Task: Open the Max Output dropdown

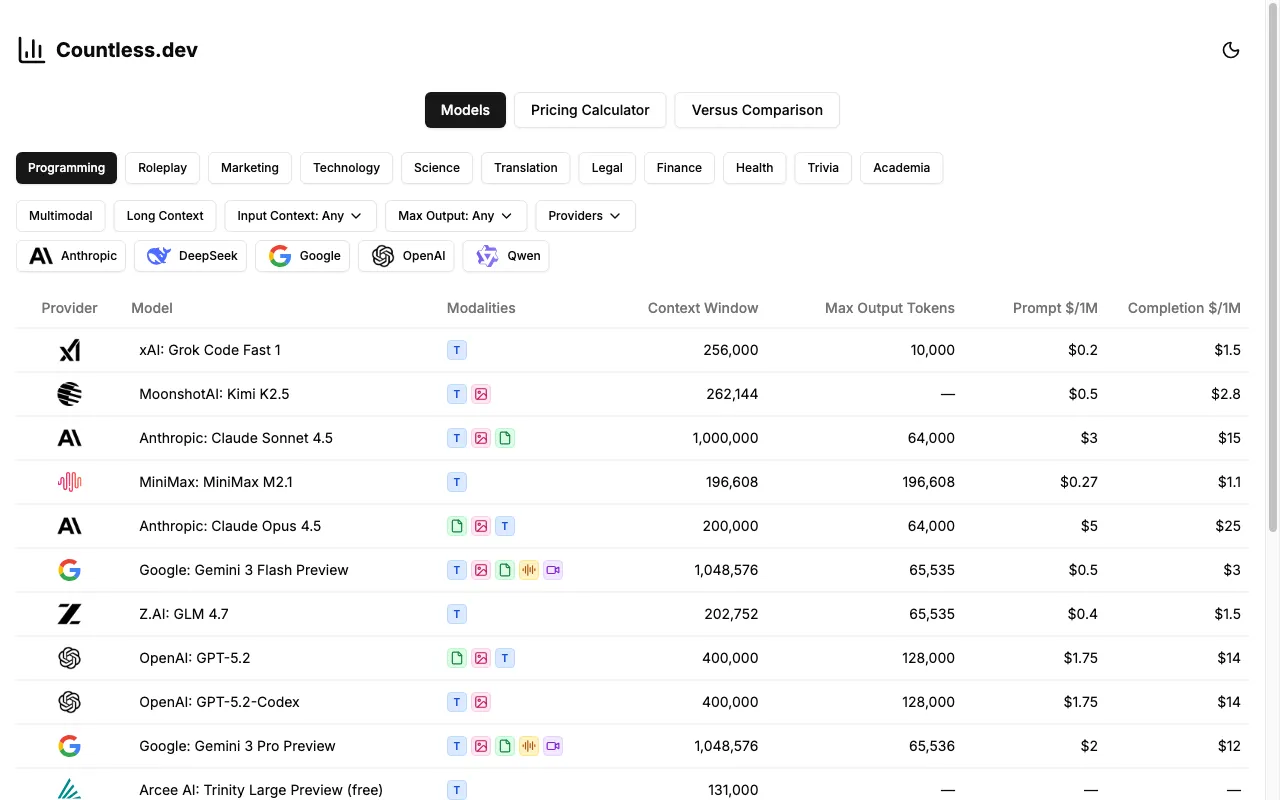Action: click(456, 216)
